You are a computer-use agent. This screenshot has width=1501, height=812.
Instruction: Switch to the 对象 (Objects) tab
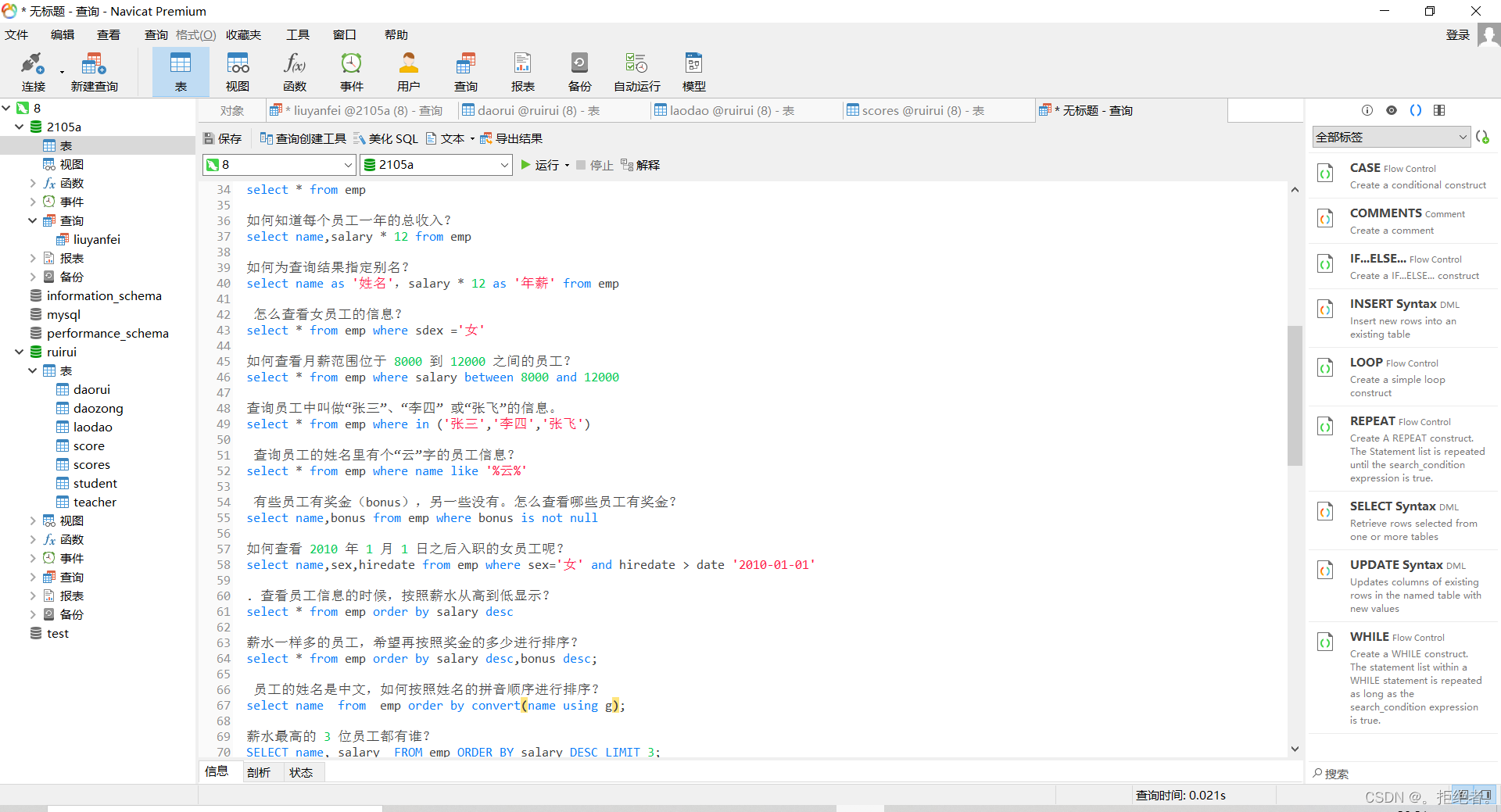232,111
